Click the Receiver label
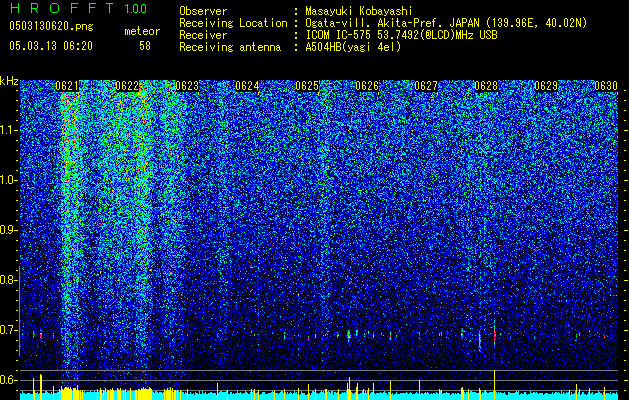Image resolution: width=629 pixels, height=400 pixels. (203, 35)
